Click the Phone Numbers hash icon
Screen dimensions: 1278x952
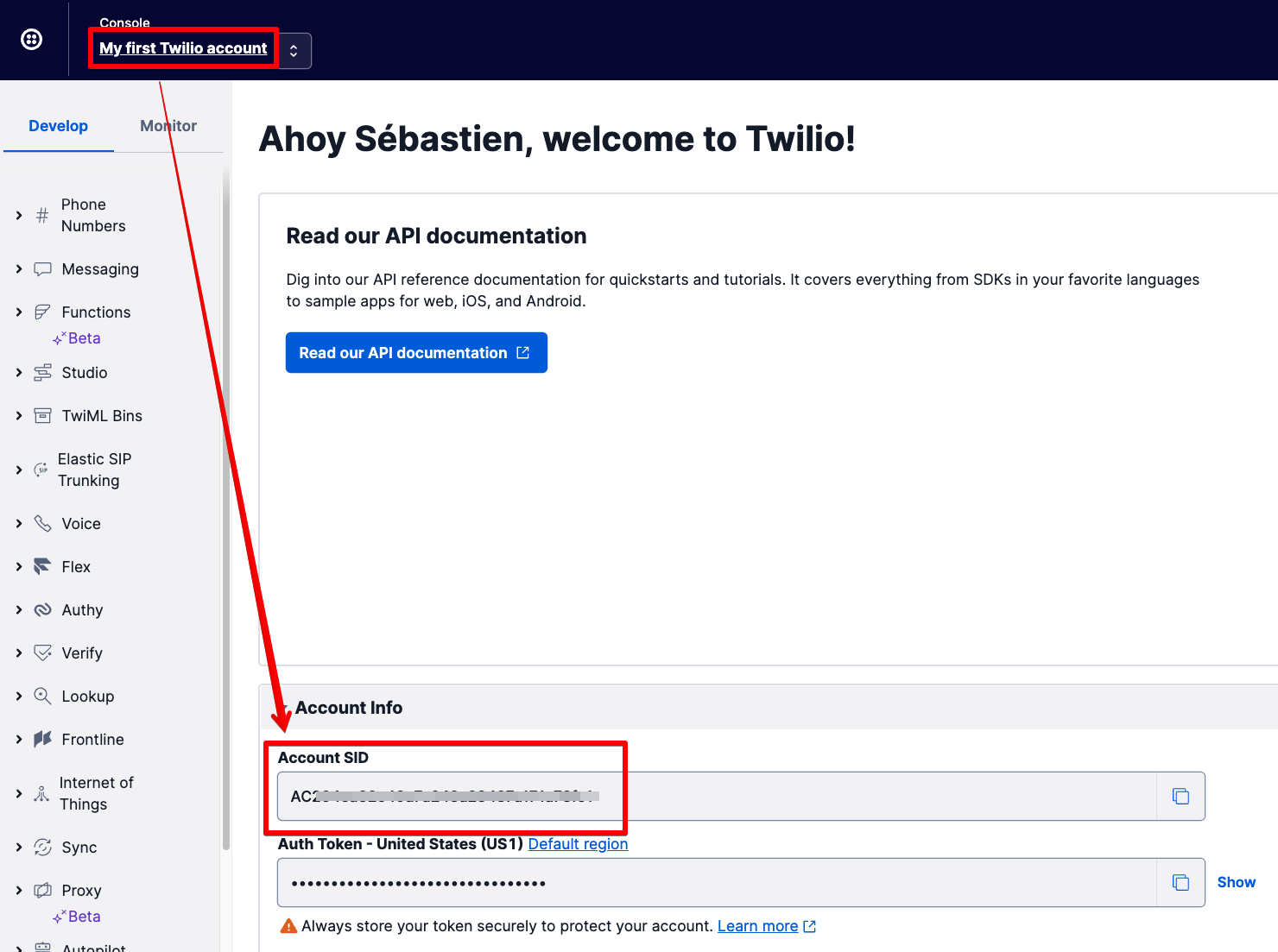point(42,215)
